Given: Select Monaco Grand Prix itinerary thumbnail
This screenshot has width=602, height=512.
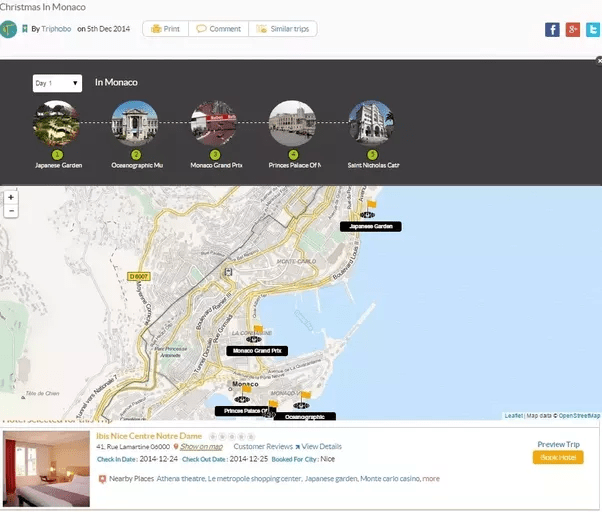Looking at the screenshot, I should click(x=214, y=123).
